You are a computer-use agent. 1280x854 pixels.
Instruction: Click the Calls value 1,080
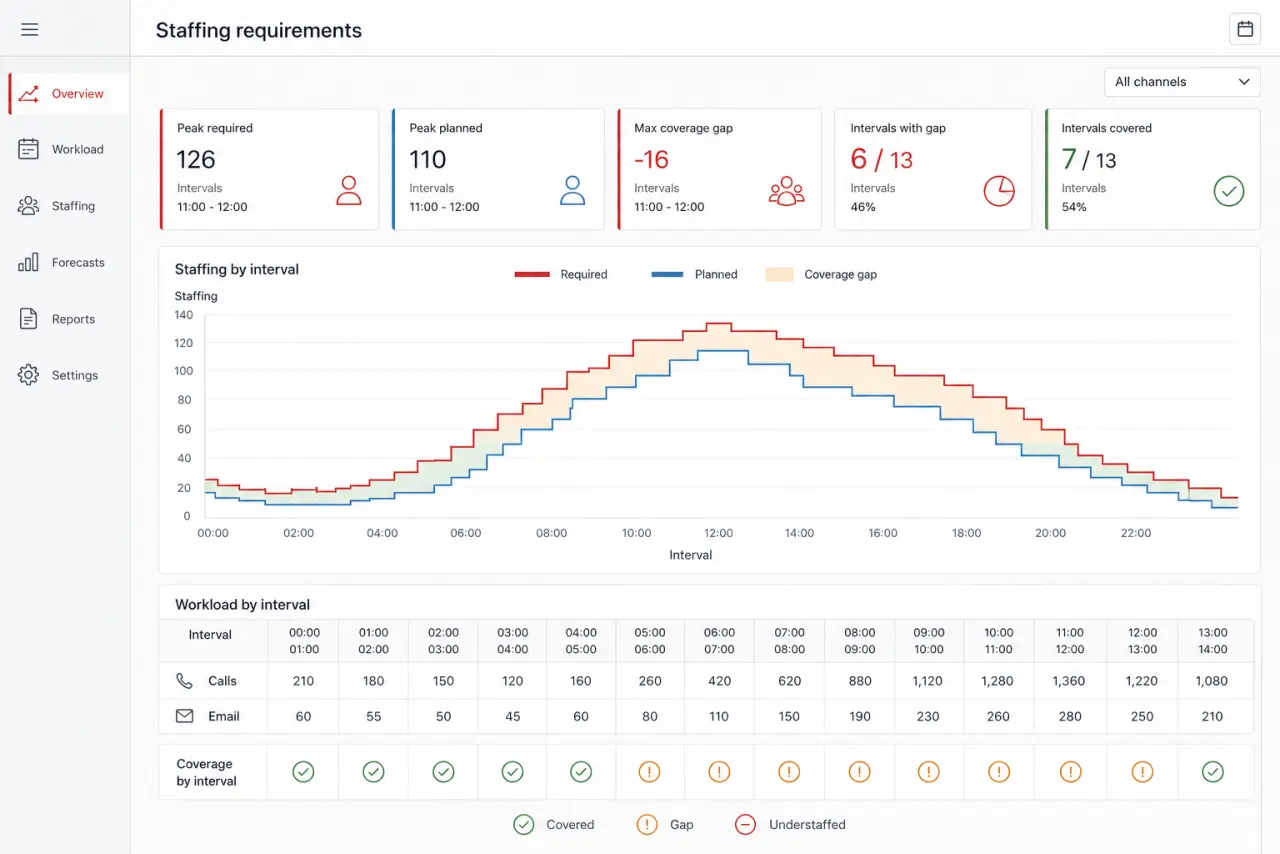pyautogui.click(x=1213, y=681)
